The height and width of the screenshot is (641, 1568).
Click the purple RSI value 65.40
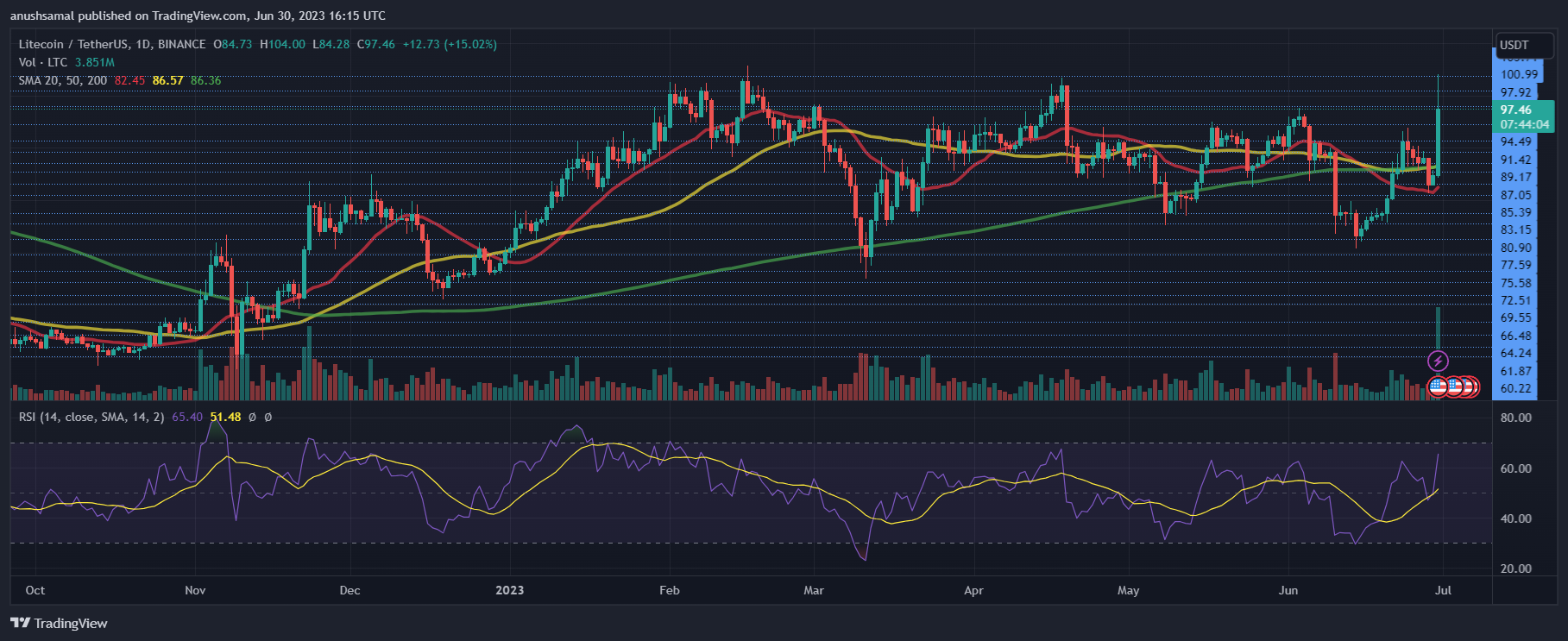[187, 417]
